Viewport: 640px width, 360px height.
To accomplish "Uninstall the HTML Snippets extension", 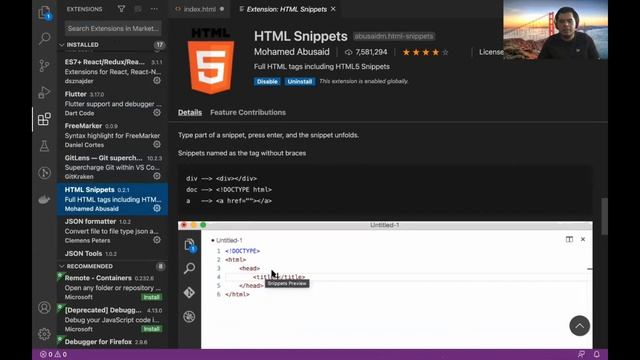I will (x=300, y=82).
